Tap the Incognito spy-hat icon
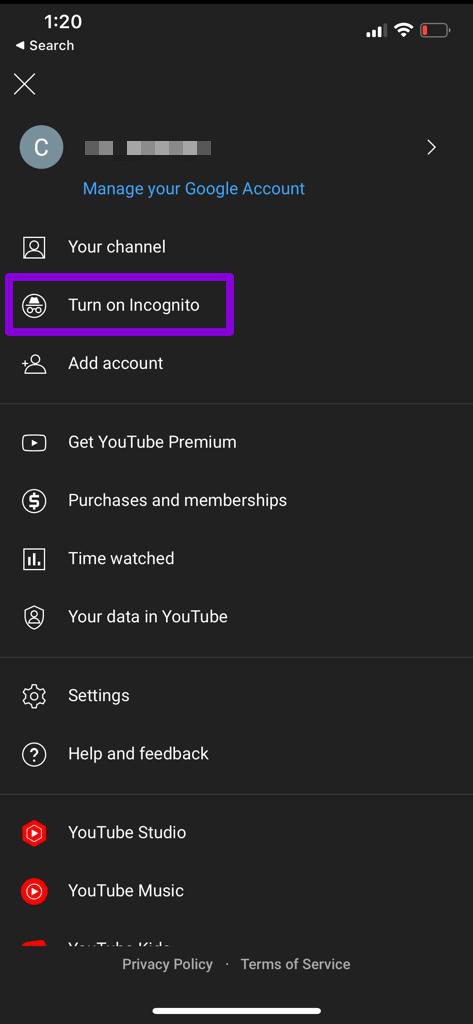Screen dimensions: 473x1024 coord(34,305)
